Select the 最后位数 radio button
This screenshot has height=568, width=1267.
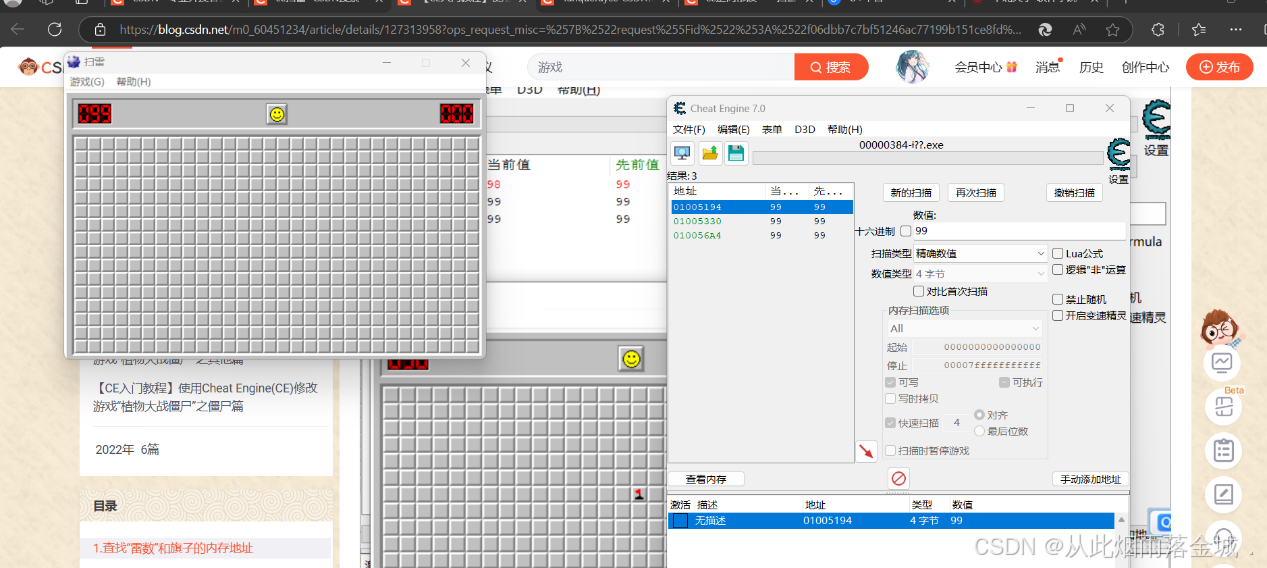[979, 430]
